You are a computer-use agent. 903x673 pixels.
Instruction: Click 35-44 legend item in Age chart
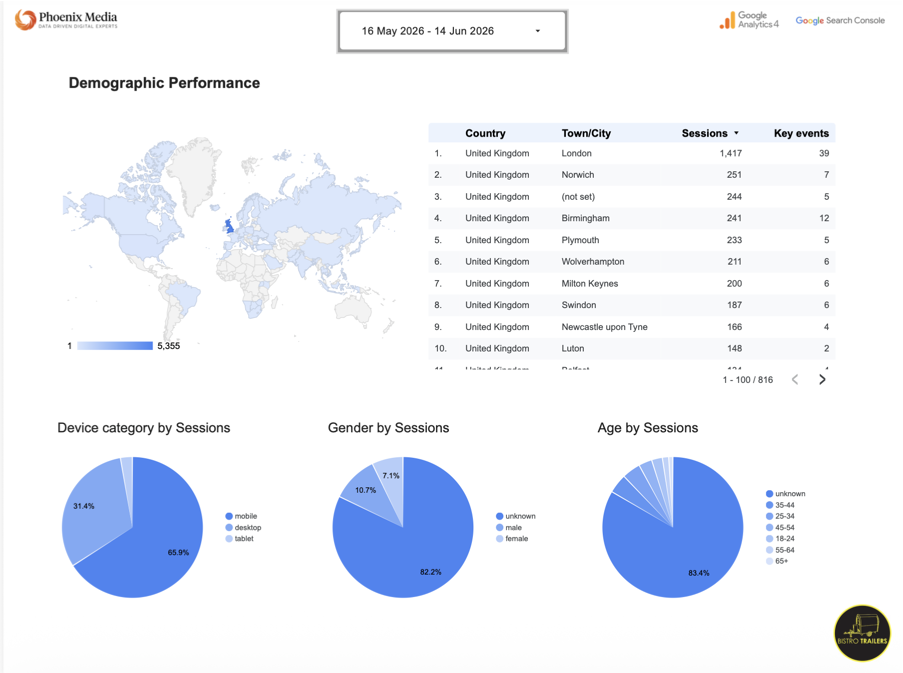(x=780, y=505)
